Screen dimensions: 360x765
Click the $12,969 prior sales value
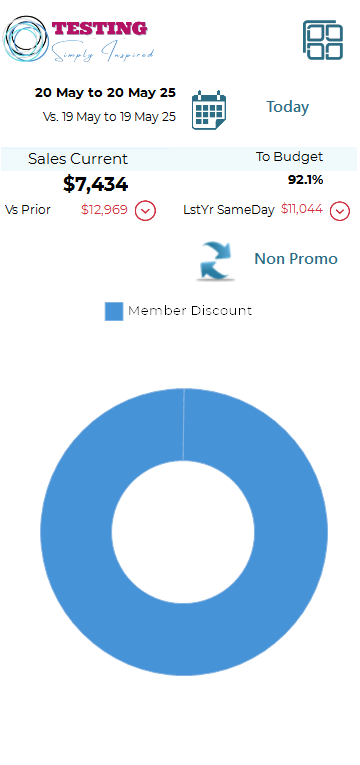point(104,210)
